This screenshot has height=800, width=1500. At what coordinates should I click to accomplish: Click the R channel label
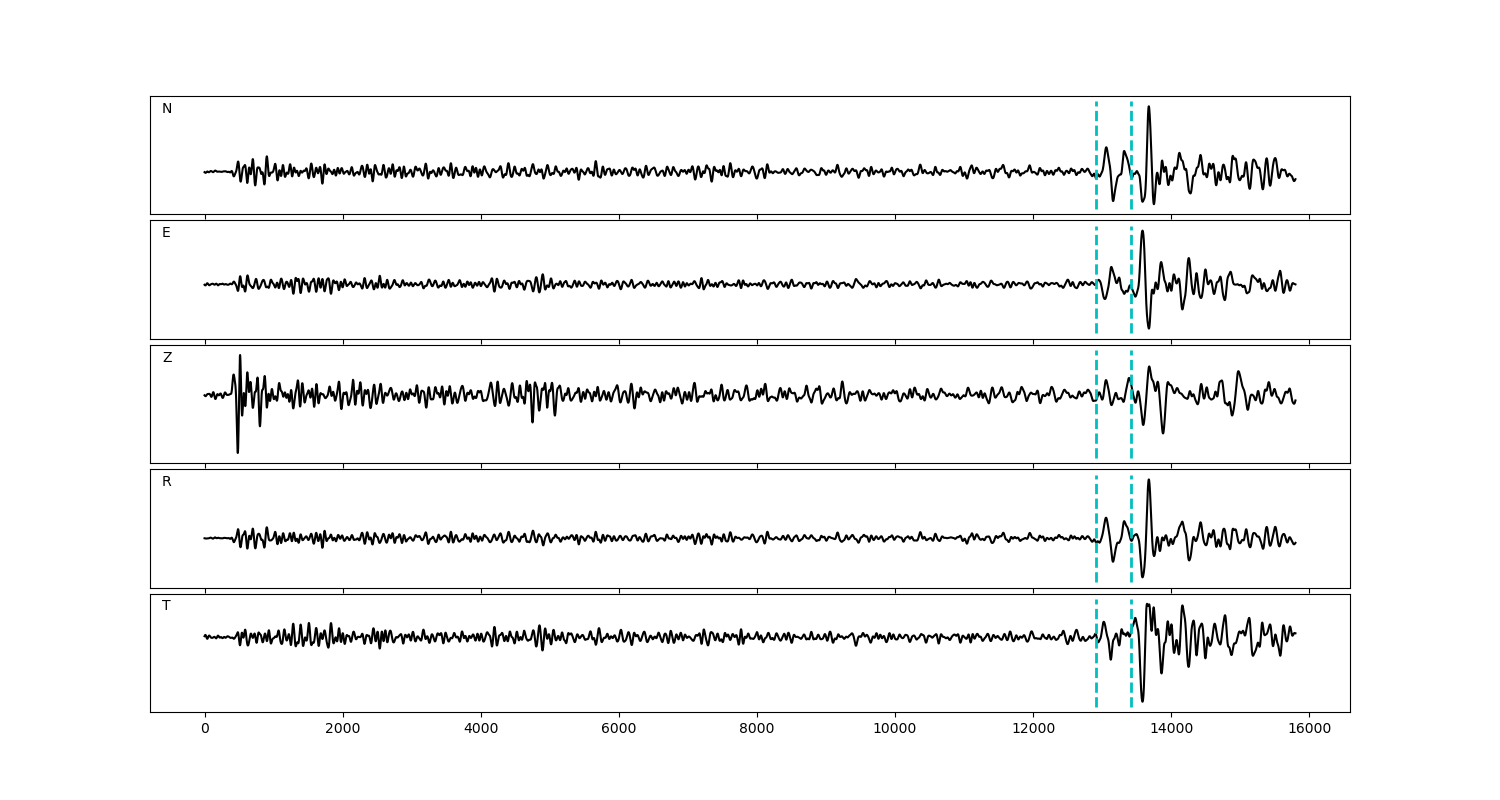pyautogui.click(x=167, y=482)
